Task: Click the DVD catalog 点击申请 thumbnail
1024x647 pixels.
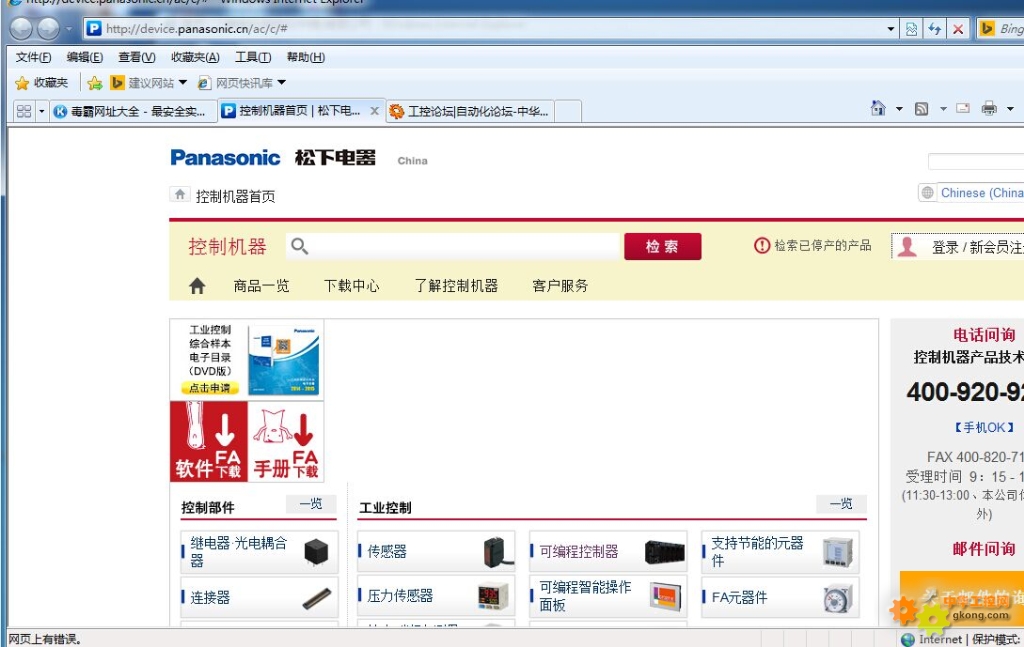Action: (247, 360)
